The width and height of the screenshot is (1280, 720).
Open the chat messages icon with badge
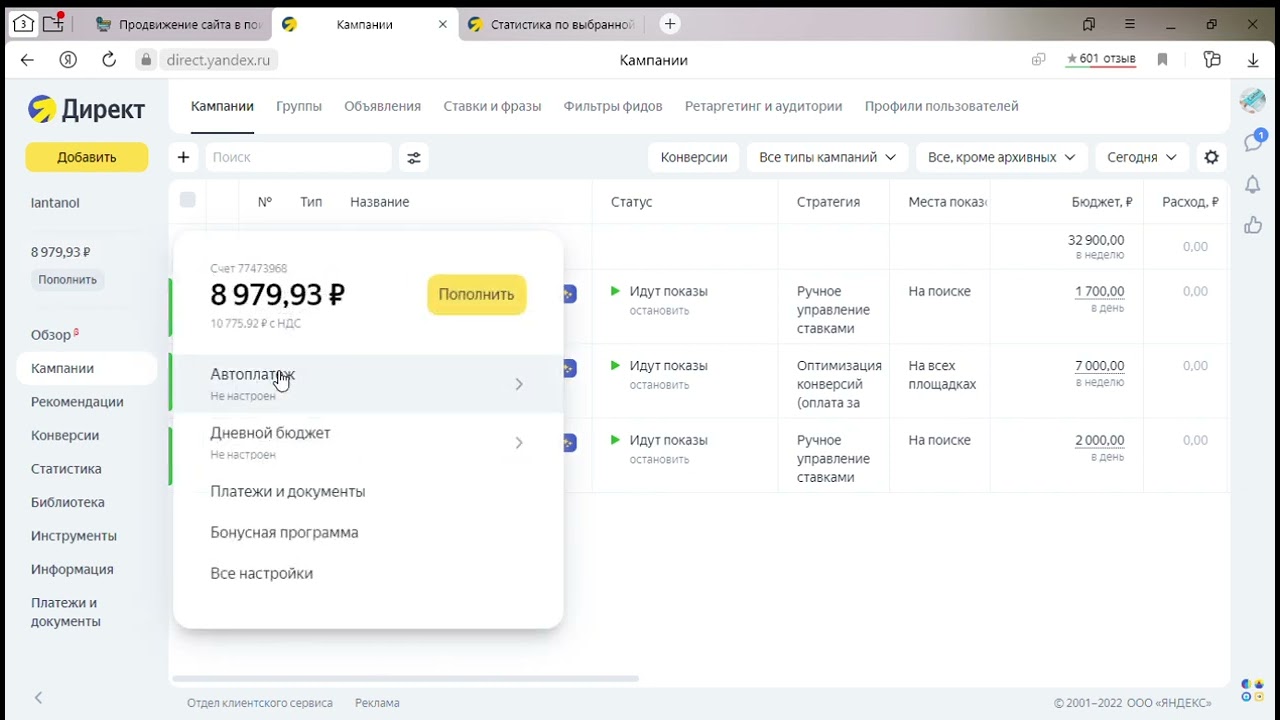tap(1253, 141)
